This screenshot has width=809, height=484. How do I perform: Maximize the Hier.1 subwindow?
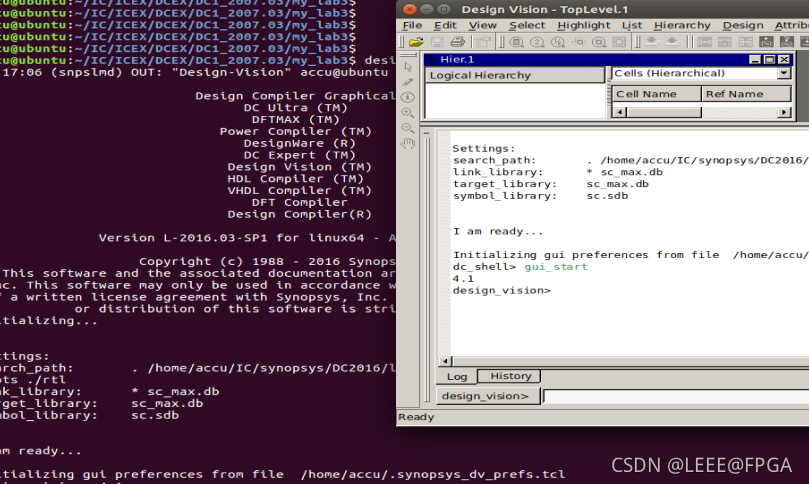(769, 59)
